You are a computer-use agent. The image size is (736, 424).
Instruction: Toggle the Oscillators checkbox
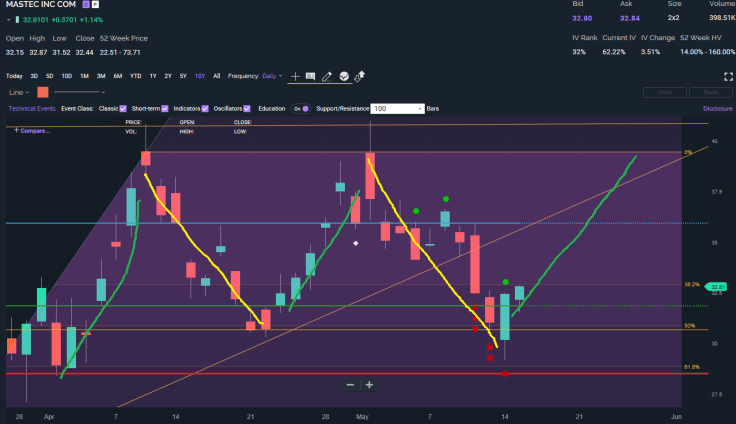[249, 108]
